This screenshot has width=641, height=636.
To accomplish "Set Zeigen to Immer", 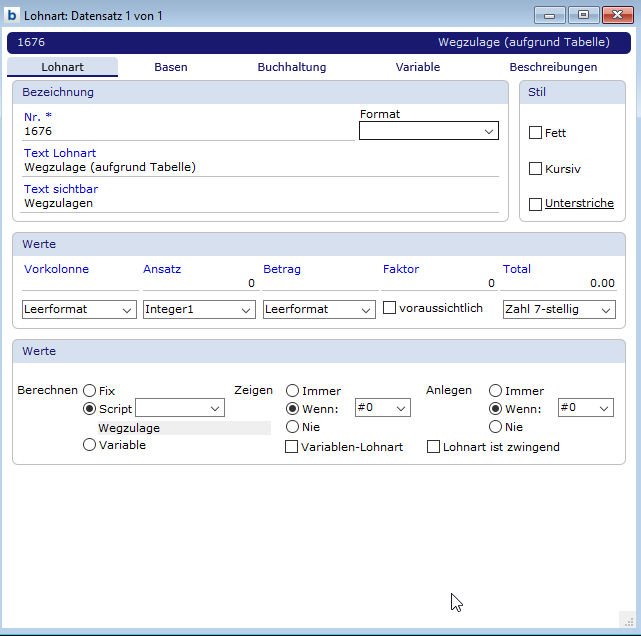I will (x=293, y=391).
